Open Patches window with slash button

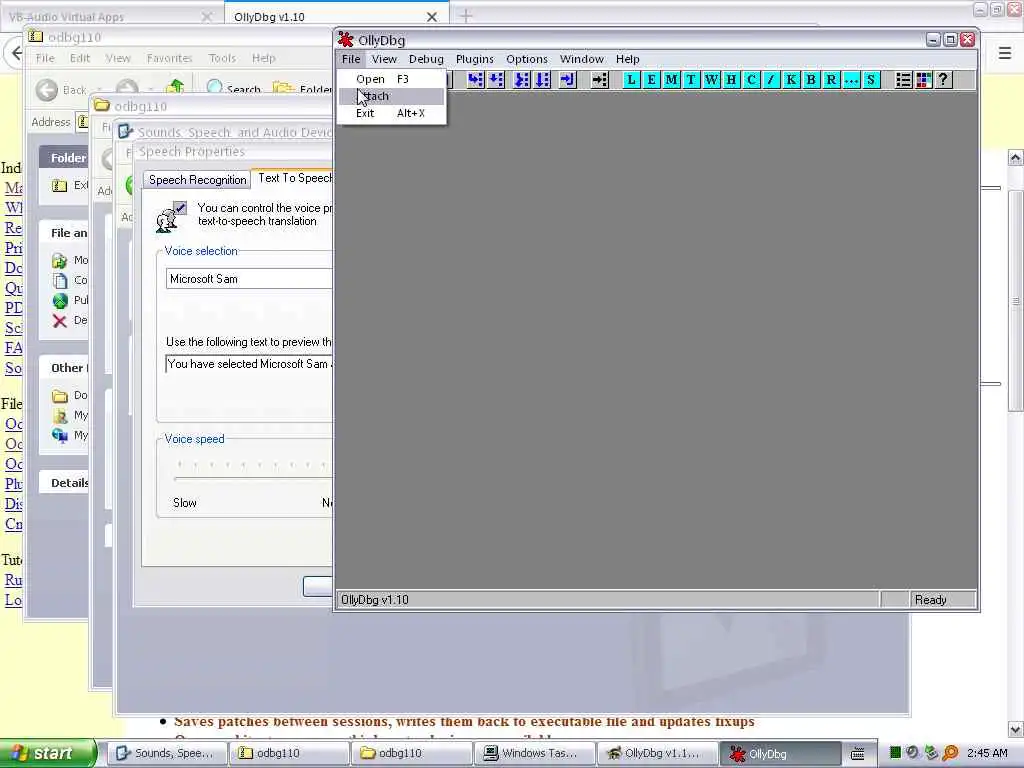coord(771,80)
